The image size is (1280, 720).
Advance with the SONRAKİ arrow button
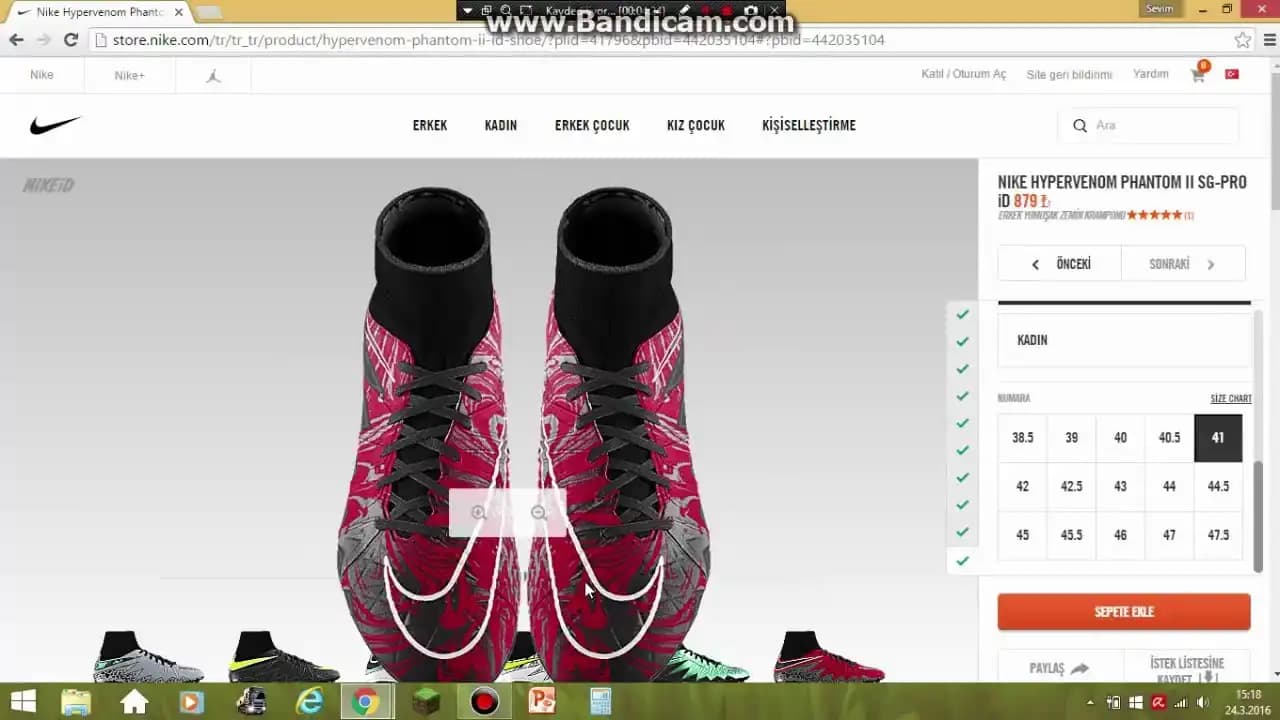click(1183, 264)
